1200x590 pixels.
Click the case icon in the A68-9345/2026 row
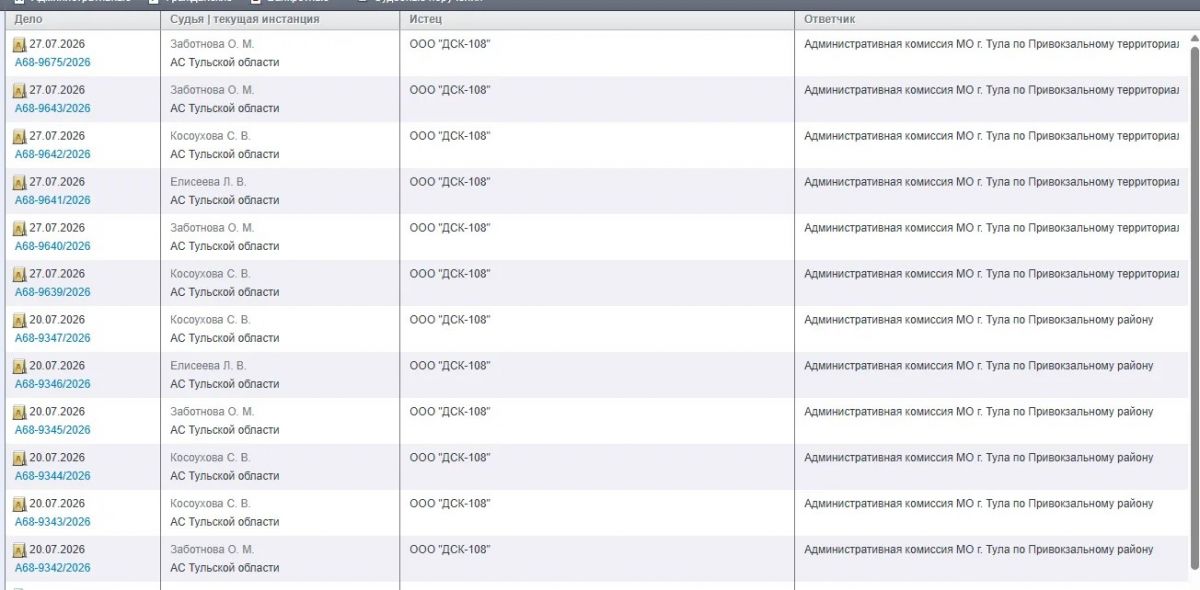[x=19, y=413]
